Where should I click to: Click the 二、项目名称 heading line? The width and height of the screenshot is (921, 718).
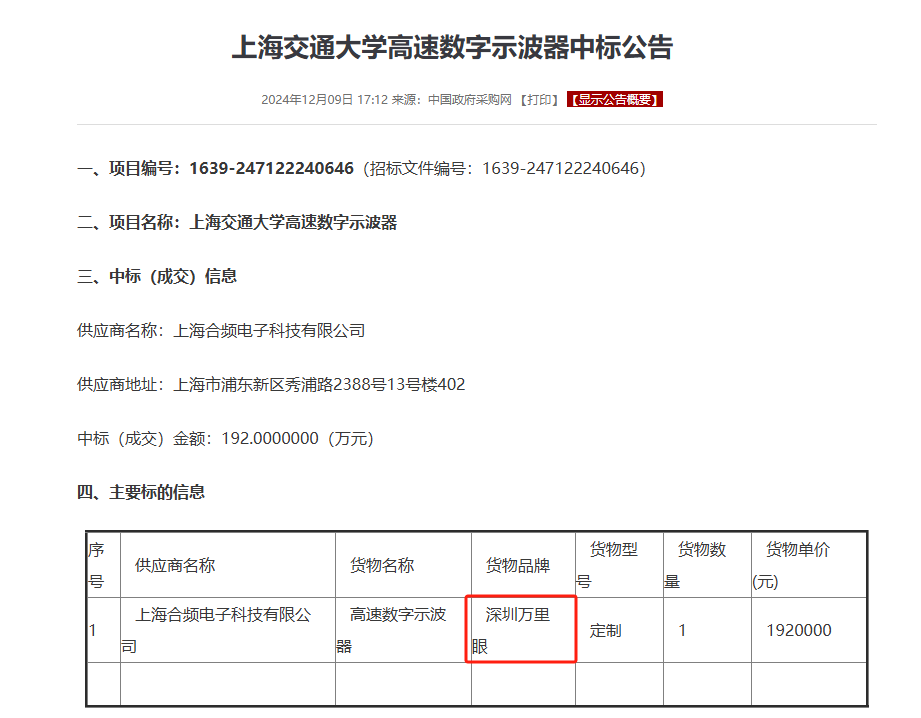(x=237, y=222)
